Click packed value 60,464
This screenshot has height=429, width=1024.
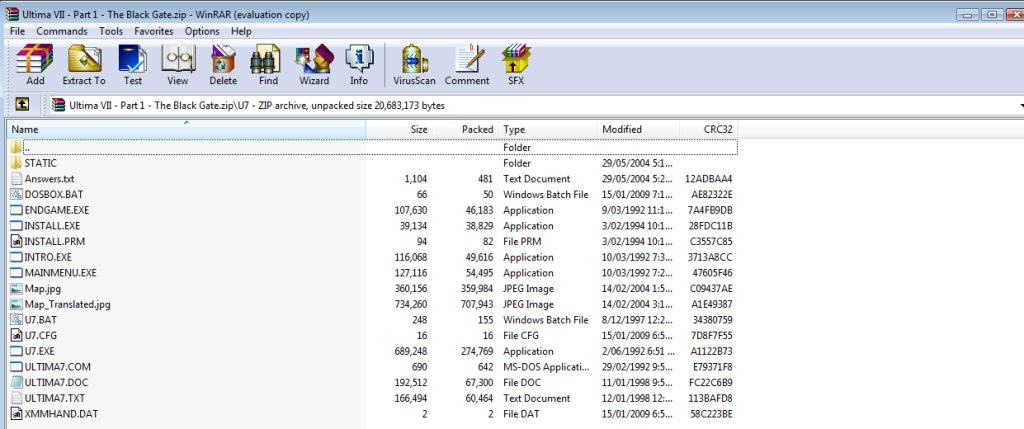(x=479, y=398)
